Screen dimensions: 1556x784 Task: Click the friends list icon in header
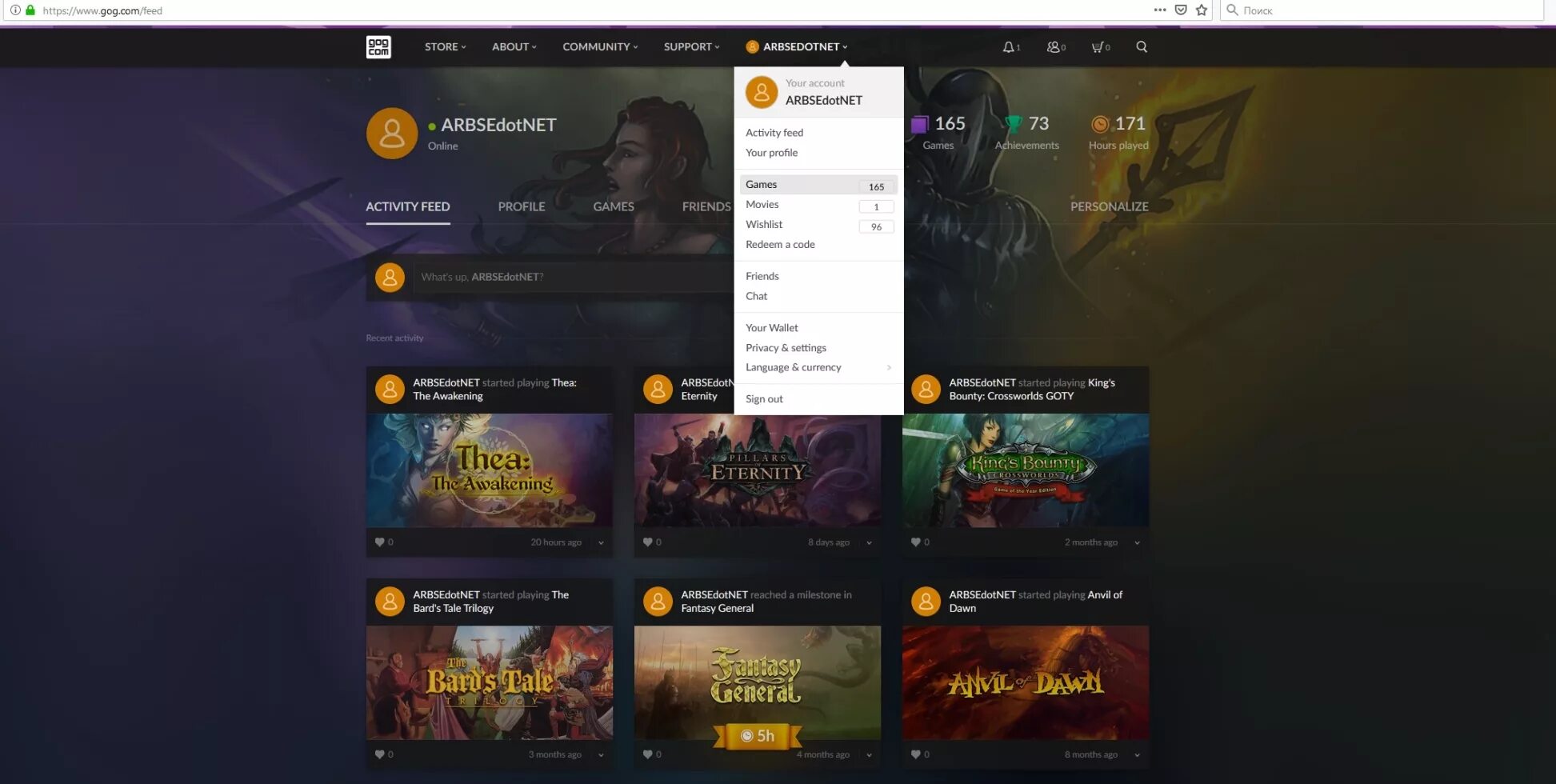(x=1053, y=47)
